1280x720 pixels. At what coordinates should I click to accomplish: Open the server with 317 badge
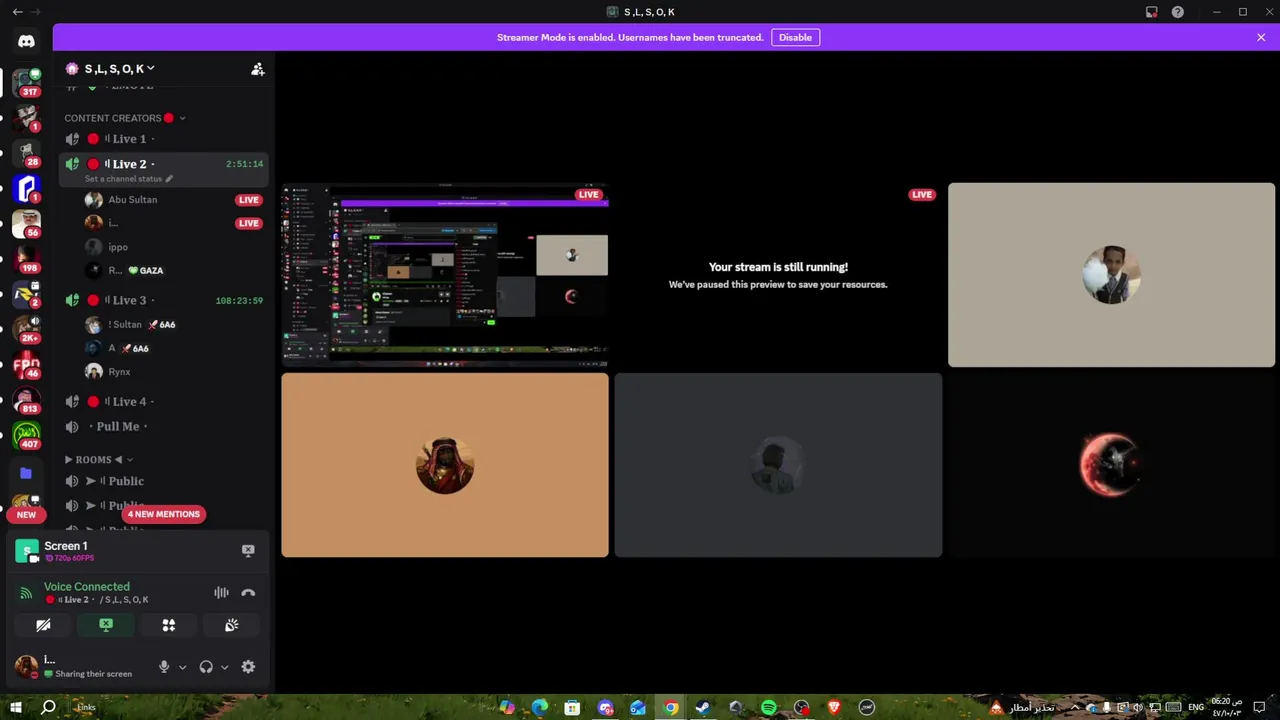pos(26,82)
